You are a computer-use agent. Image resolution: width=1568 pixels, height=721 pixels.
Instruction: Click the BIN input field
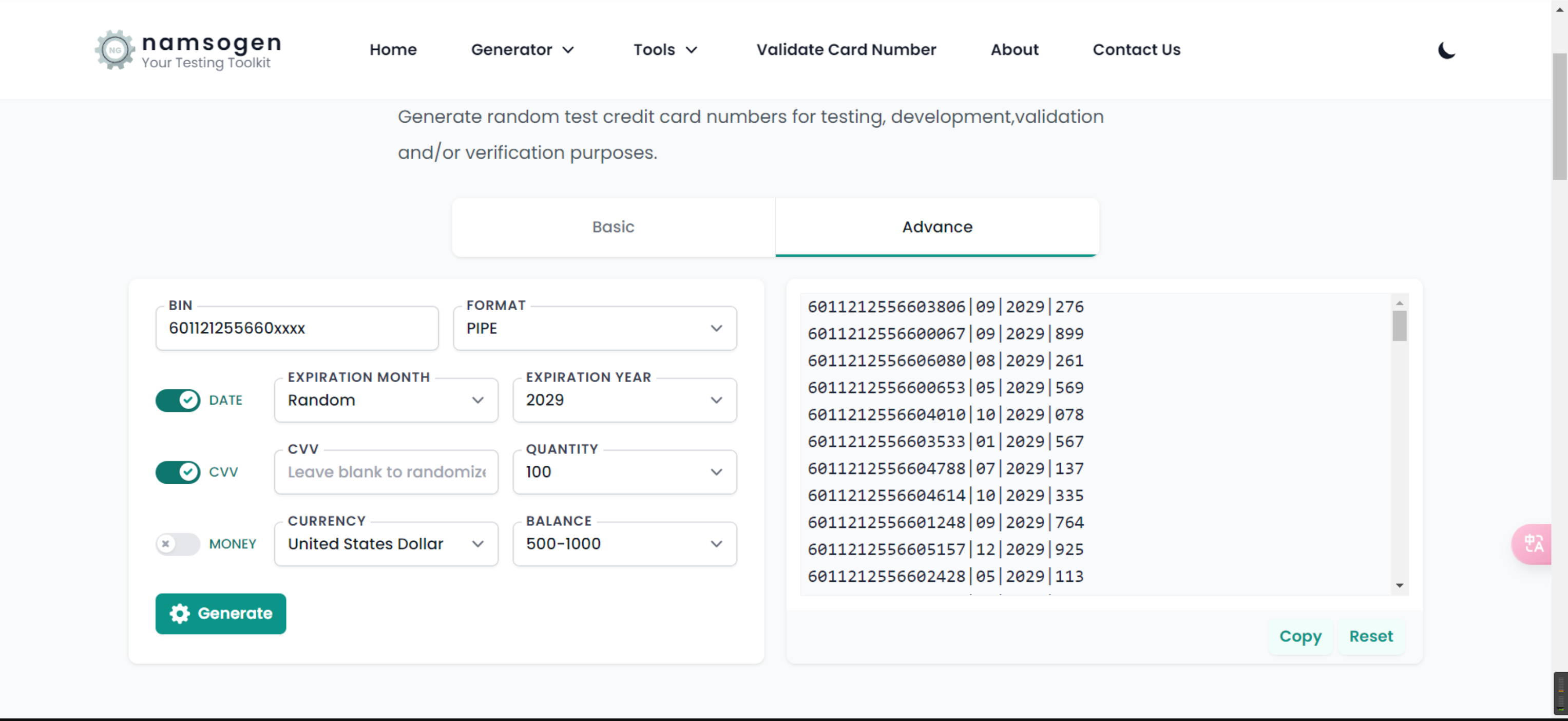click(296, 327)
